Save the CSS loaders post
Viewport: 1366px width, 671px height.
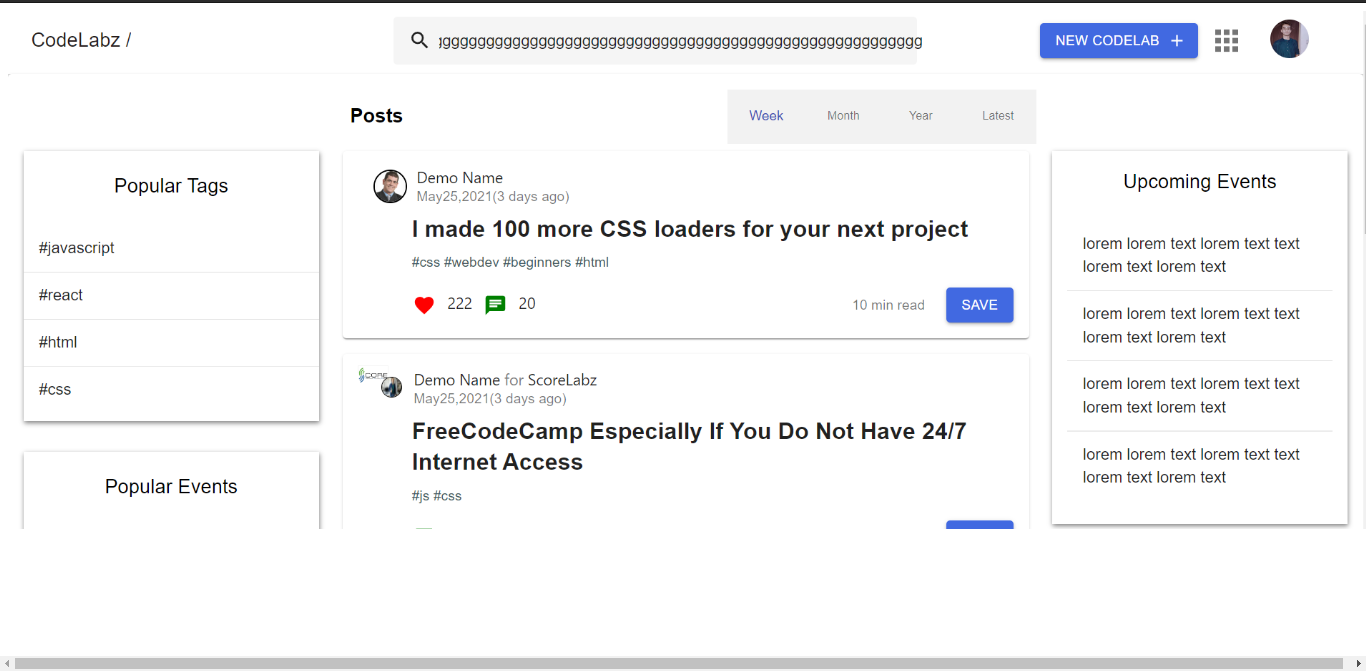click(x=979, y=305)
